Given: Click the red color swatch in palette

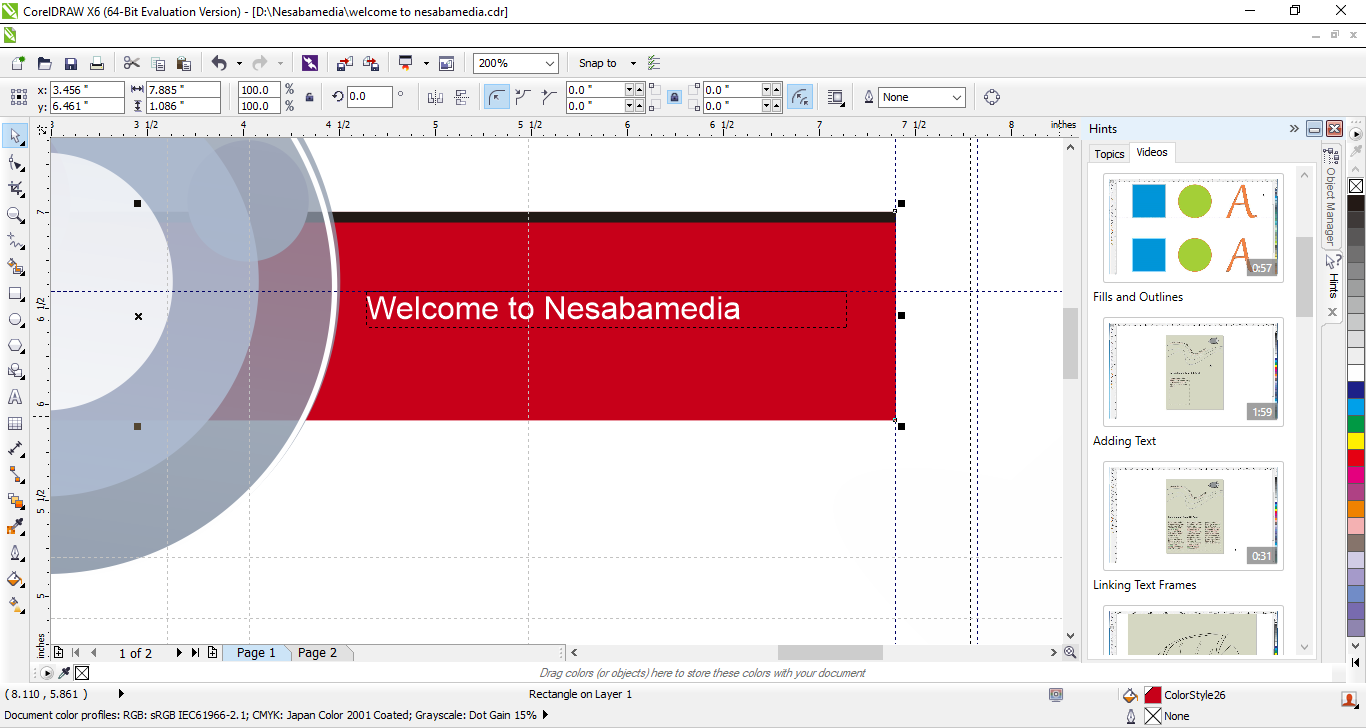Looking at the screenshot, I should click(x=1356, y=457).
